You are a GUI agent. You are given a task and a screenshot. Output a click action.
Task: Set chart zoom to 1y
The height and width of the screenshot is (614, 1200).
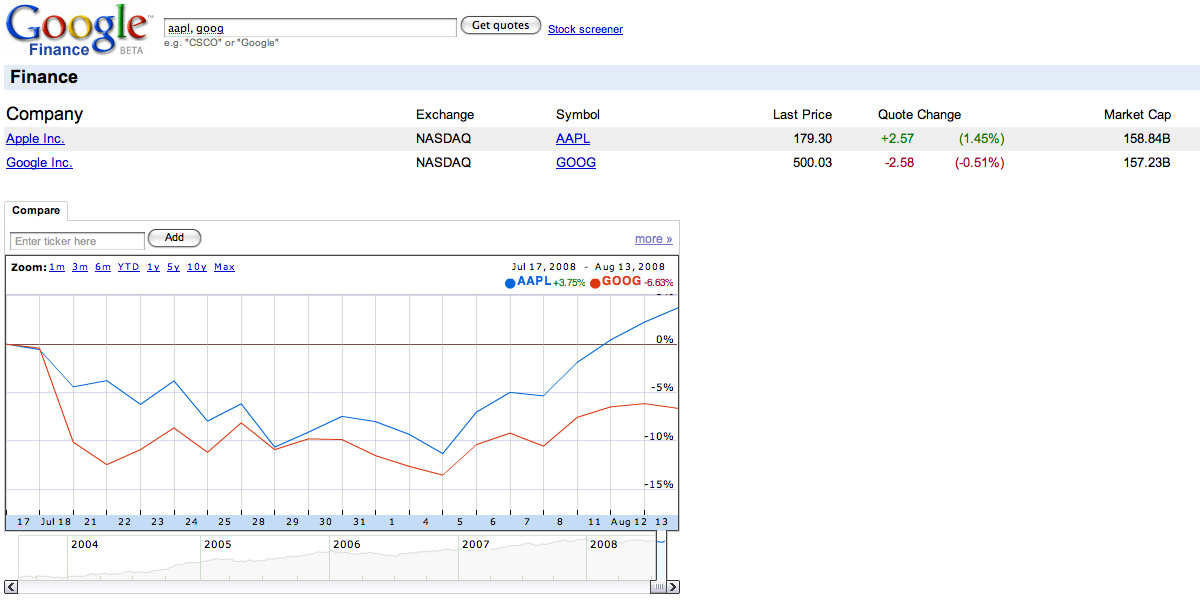(x=153, y=267)
